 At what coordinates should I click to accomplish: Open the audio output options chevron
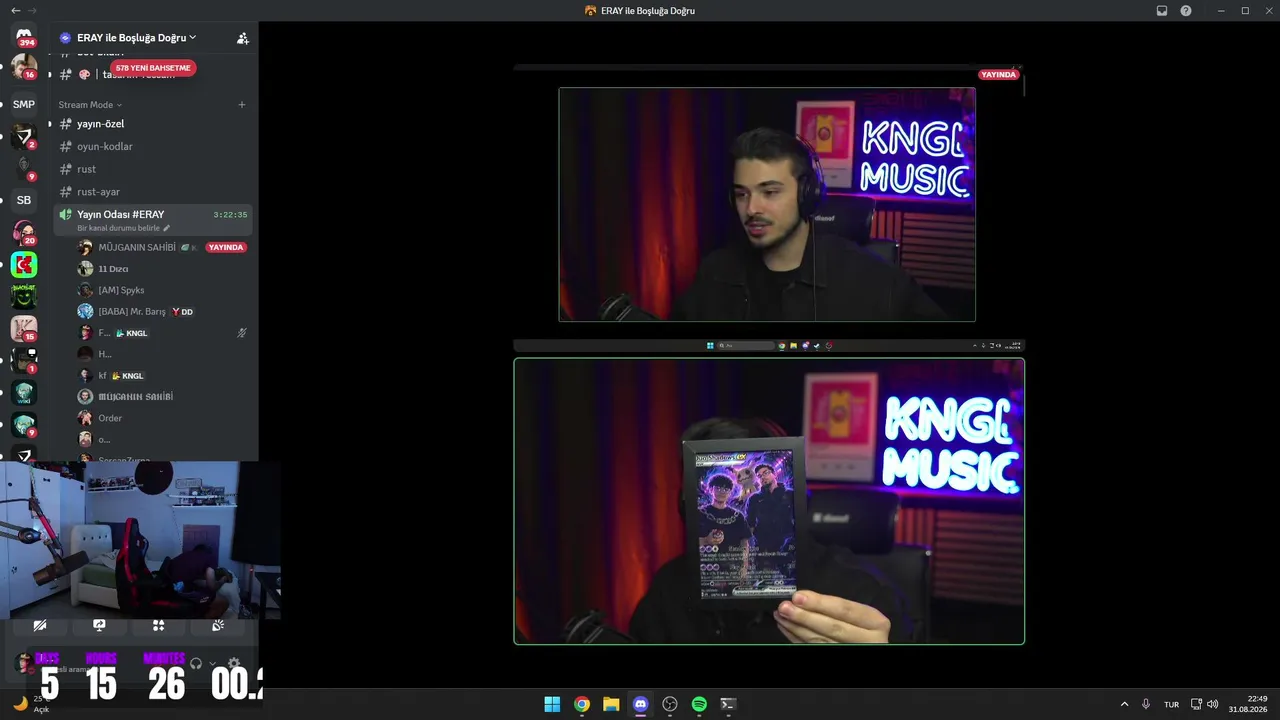(x=212, y=664)
